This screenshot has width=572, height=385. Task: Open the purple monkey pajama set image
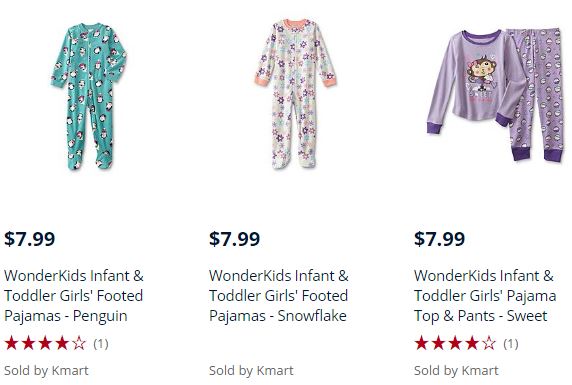coord(494,95)
